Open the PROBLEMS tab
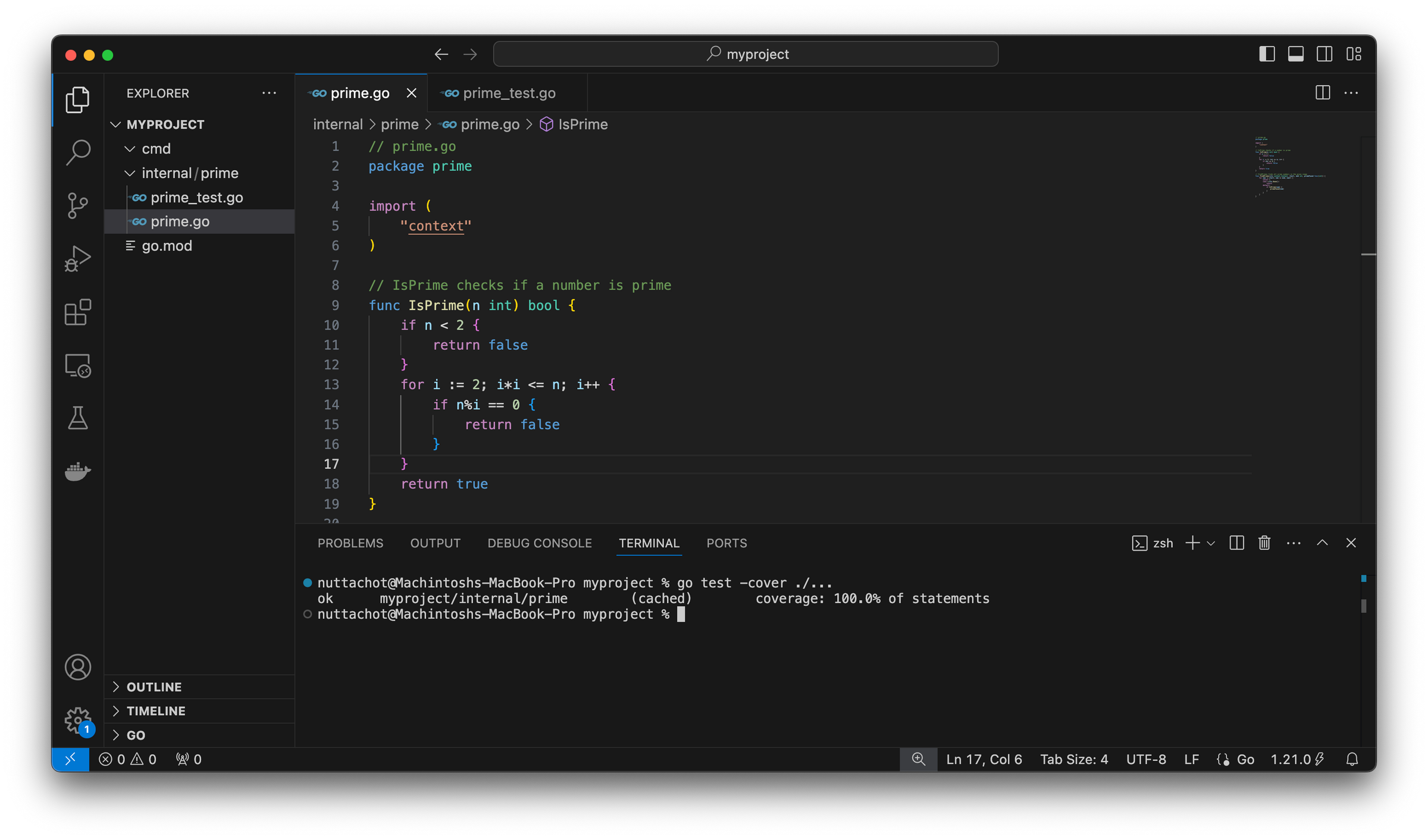The height and width of the screenshot is (840, 1428). click(350, 543)
